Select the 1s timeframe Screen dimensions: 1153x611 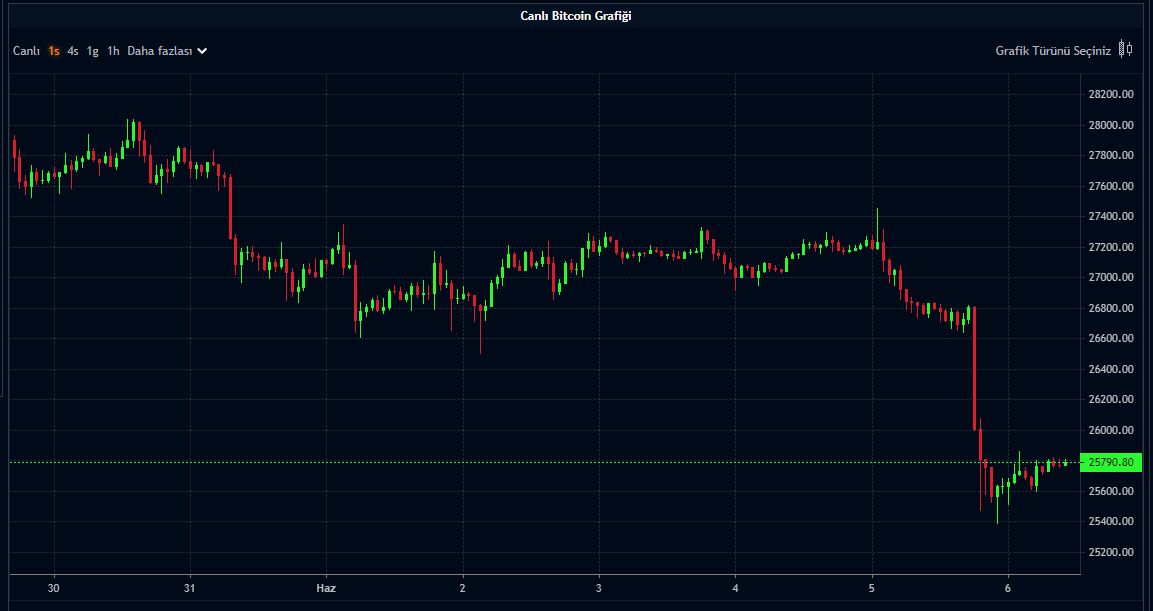pos(54,51)
